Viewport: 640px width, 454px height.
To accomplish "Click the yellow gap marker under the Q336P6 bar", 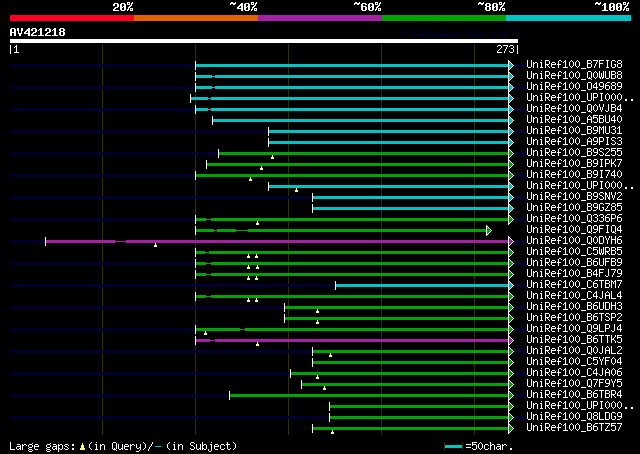I will (257, 223).
